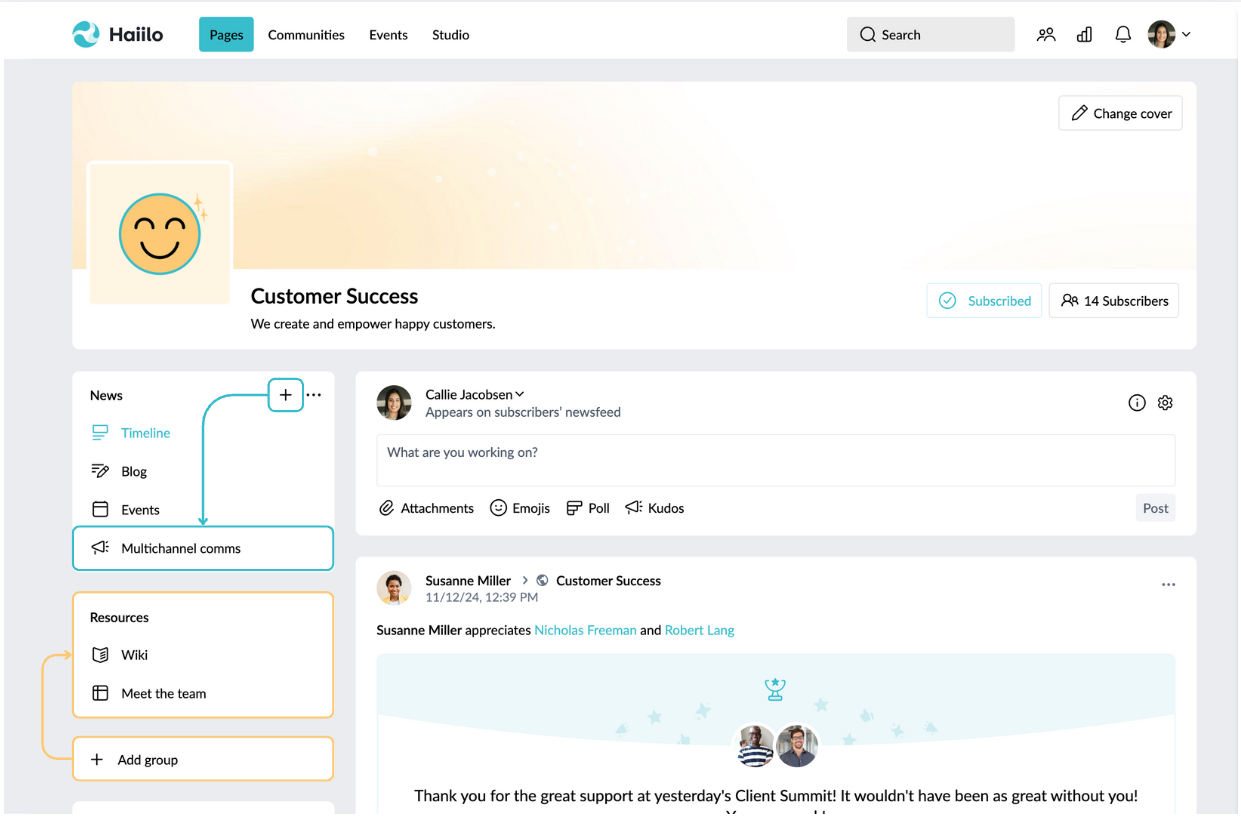Open the people directory icon
Image resolution: width=1241 pixels, height=818 pixels.
(1046, 34)
